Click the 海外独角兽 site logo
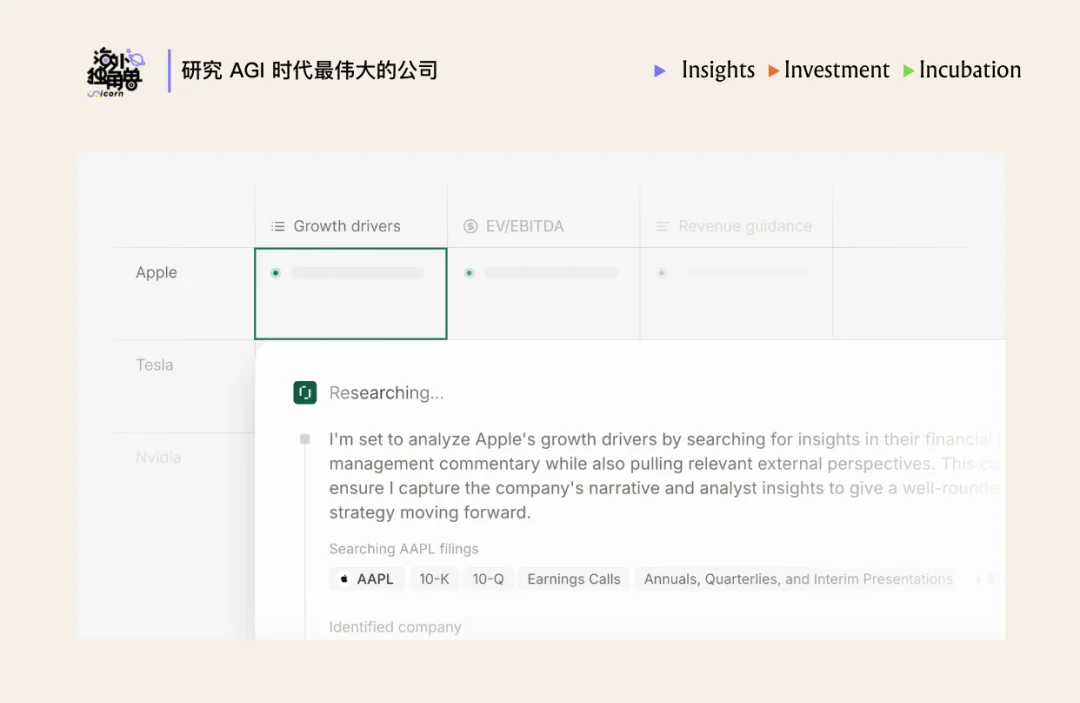The height and width of the screenshot is (703, 1080). click(113, 72)
